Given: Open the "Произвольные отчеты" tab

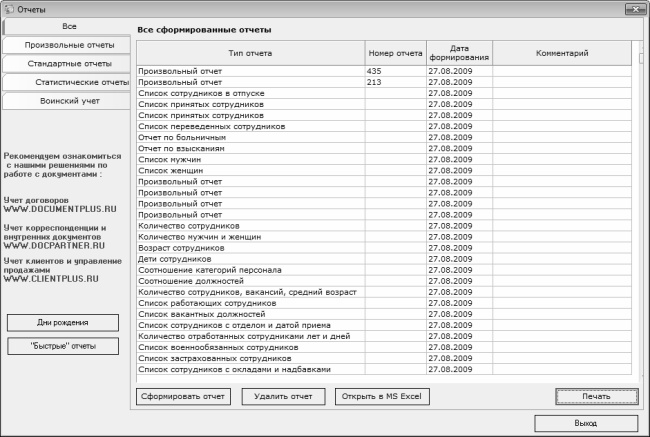Looking at the screenshot, I should point(65,45).
